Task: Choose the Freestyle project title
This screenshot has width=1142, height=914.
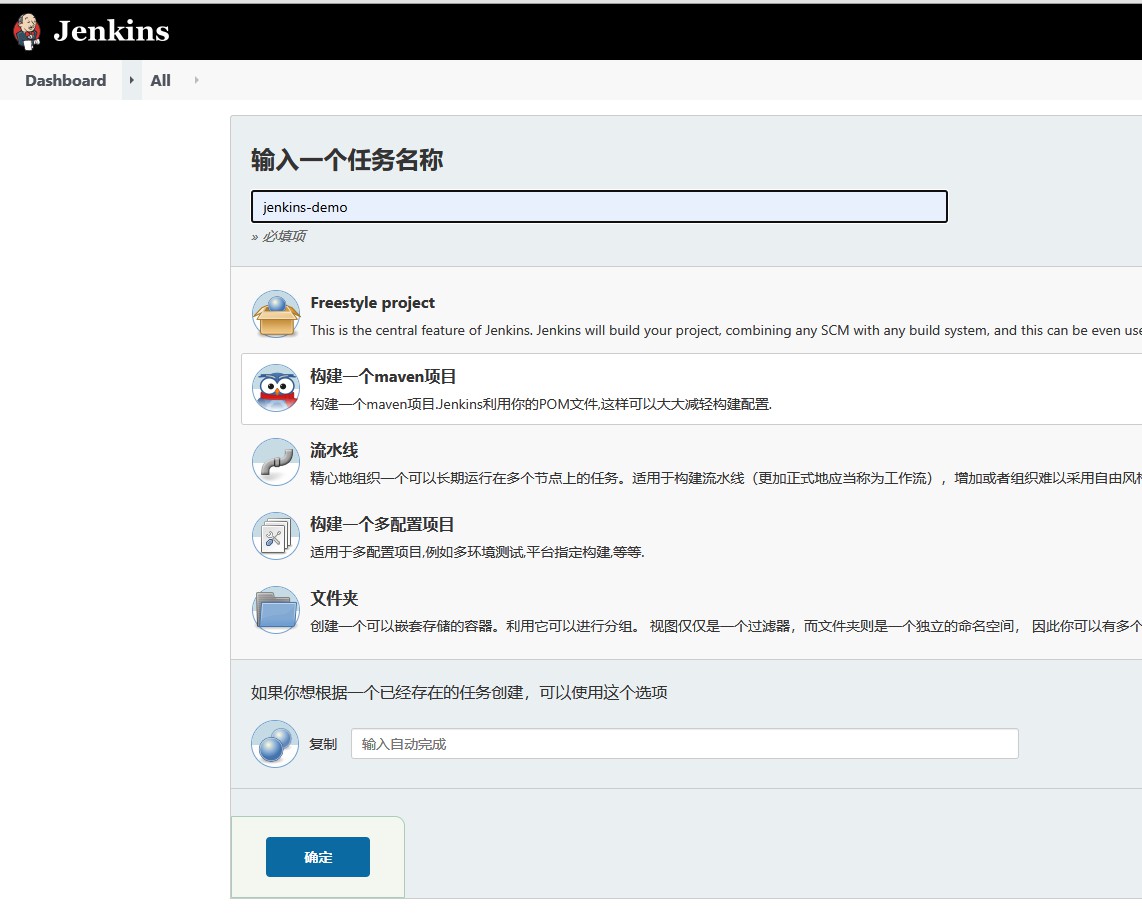Action: tap(372, 302)
